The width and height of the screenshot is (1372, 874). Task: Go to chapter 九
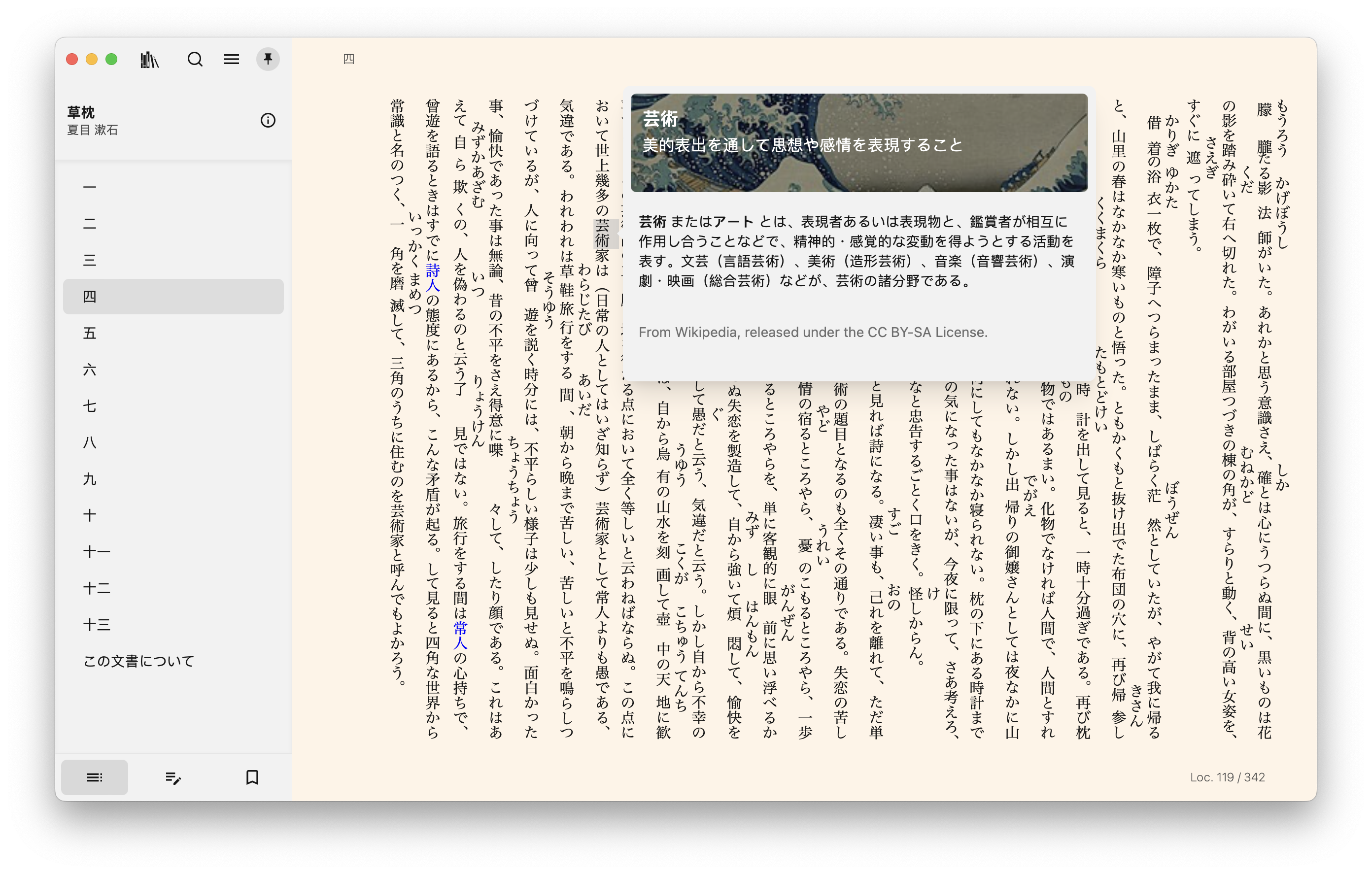point(90,478)
